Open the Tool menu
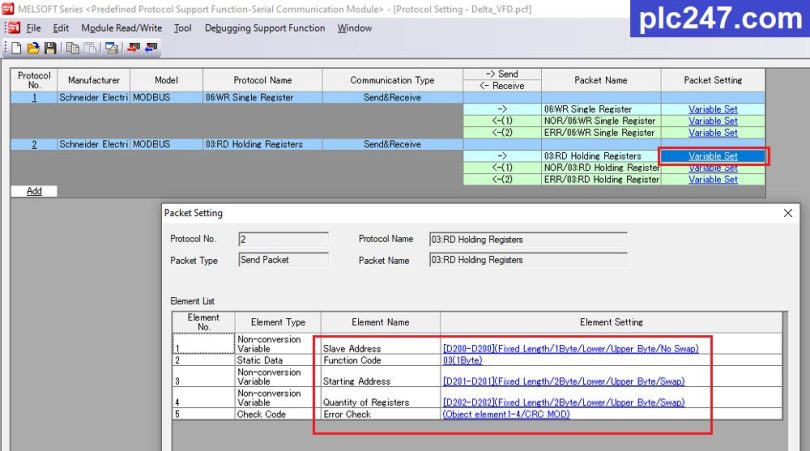Screen dimensions: 810x451 pos(182,28)
